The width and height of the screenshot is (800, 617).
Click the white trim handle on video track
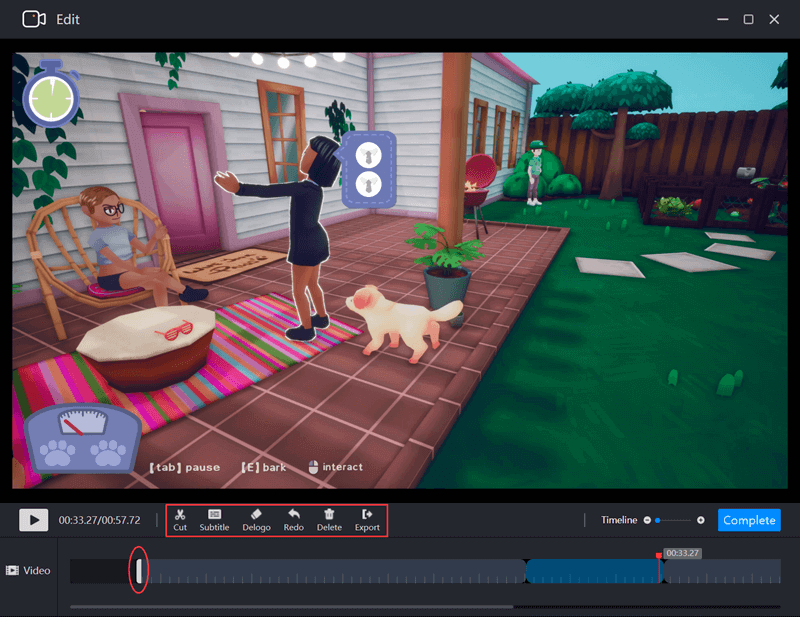pyautogui.click(x=139, y=571)
